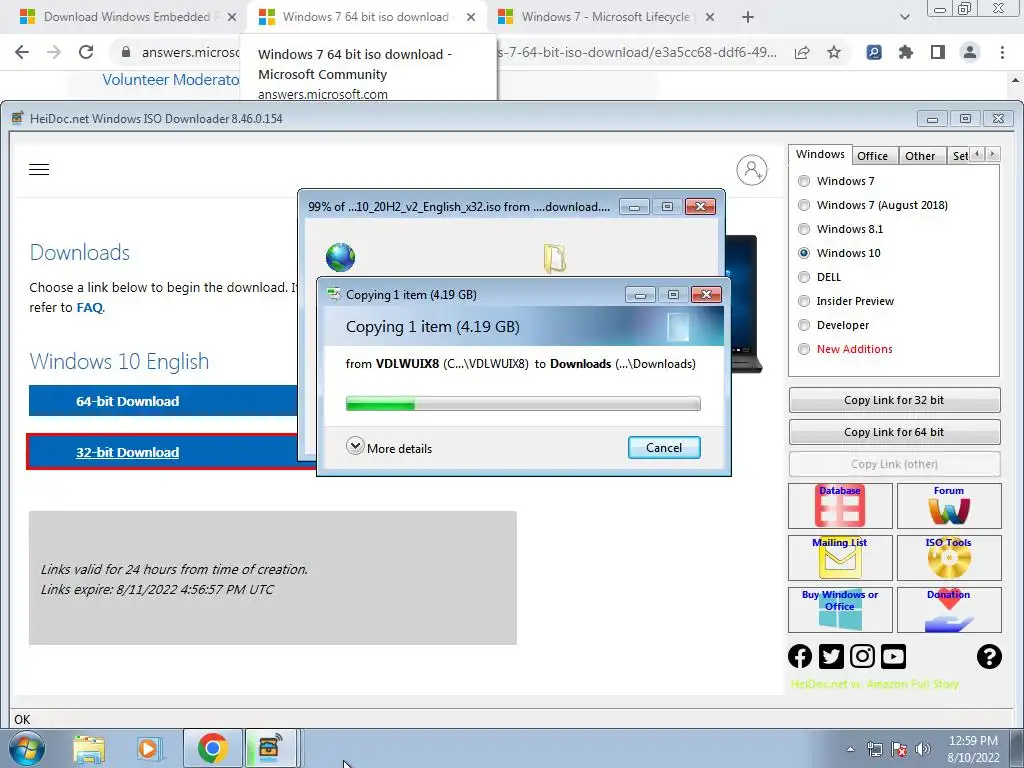Open HeiDoc.net vs. Amazon Full Story link

tap(874, 684)
